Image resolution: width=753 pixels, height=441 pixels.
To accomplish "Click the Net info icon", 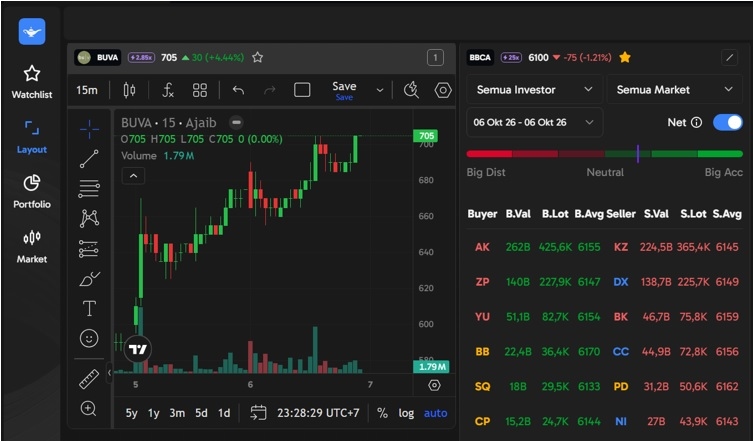I will tap(696, 122).
